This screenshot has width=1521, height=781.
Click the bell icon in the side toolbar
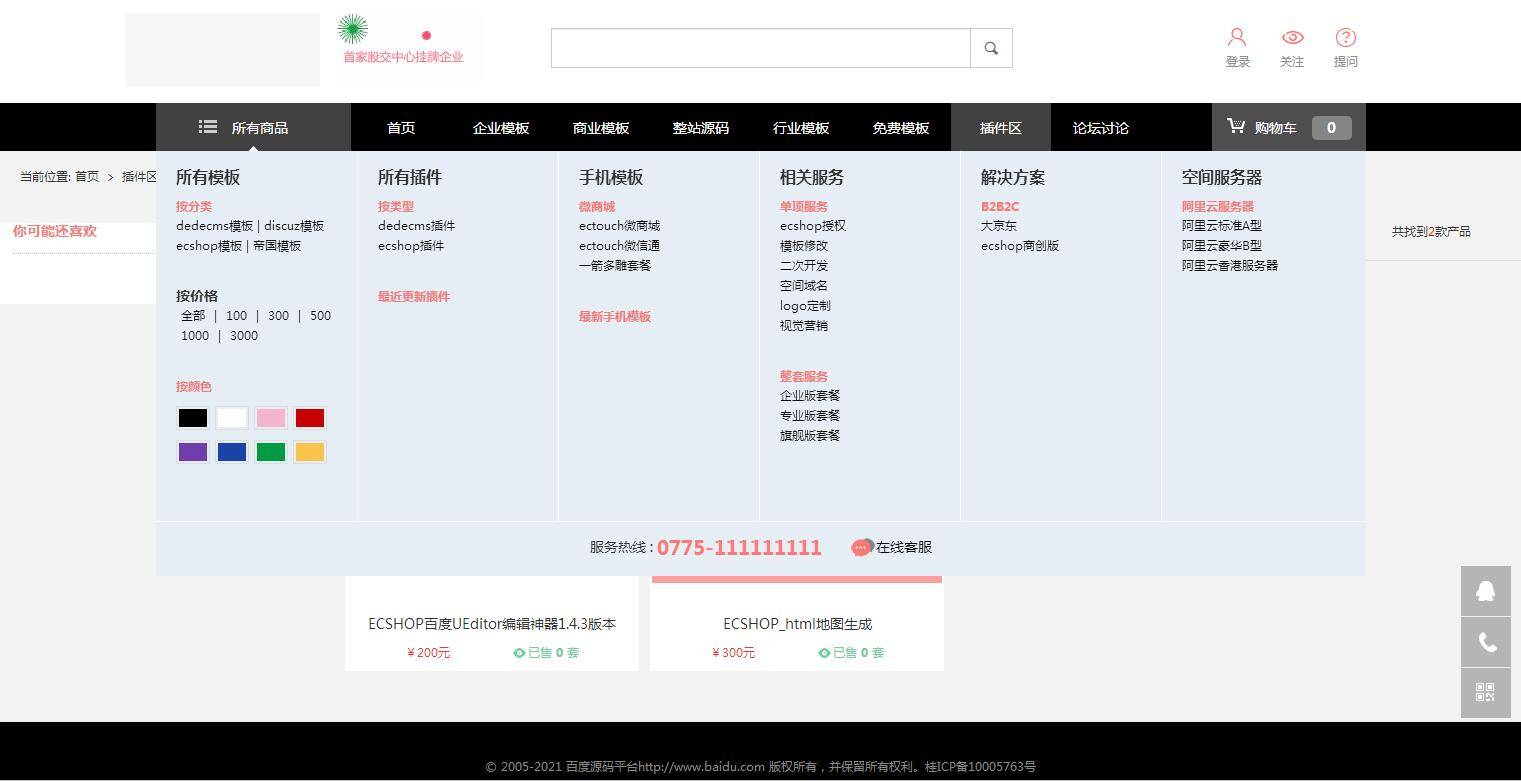click(1485, 591)
